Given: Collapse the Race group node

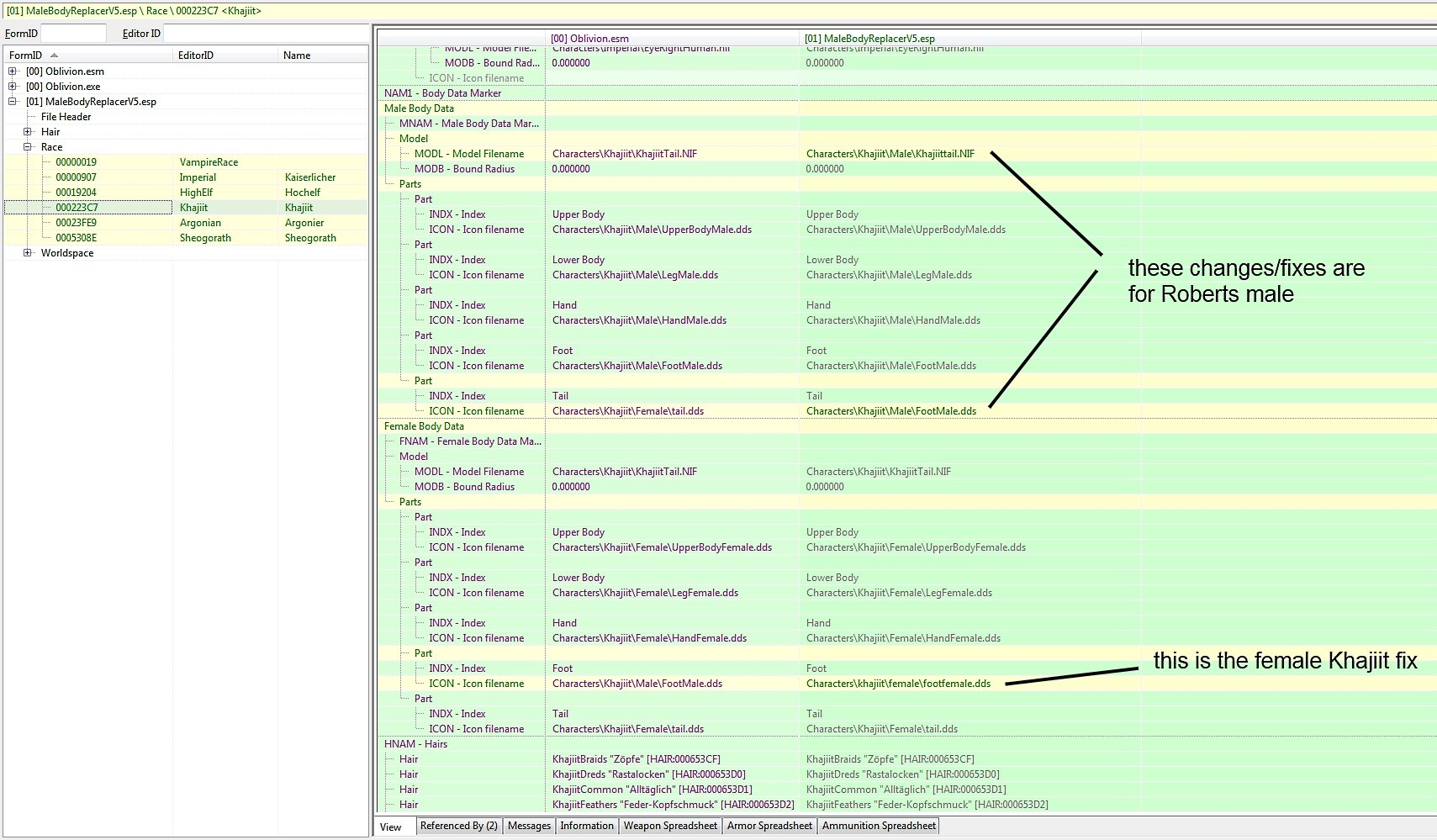Looking at the screenshot, I should click(28, 147).
